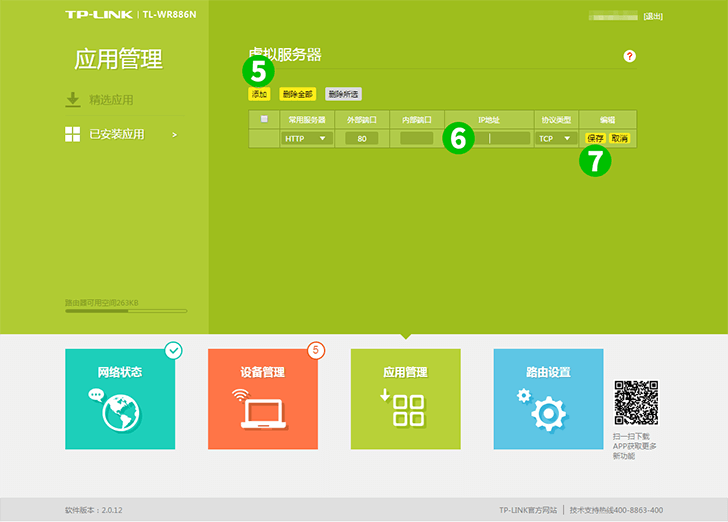Expand 已安装应用 arrow chevron

[x=175, y=135]
